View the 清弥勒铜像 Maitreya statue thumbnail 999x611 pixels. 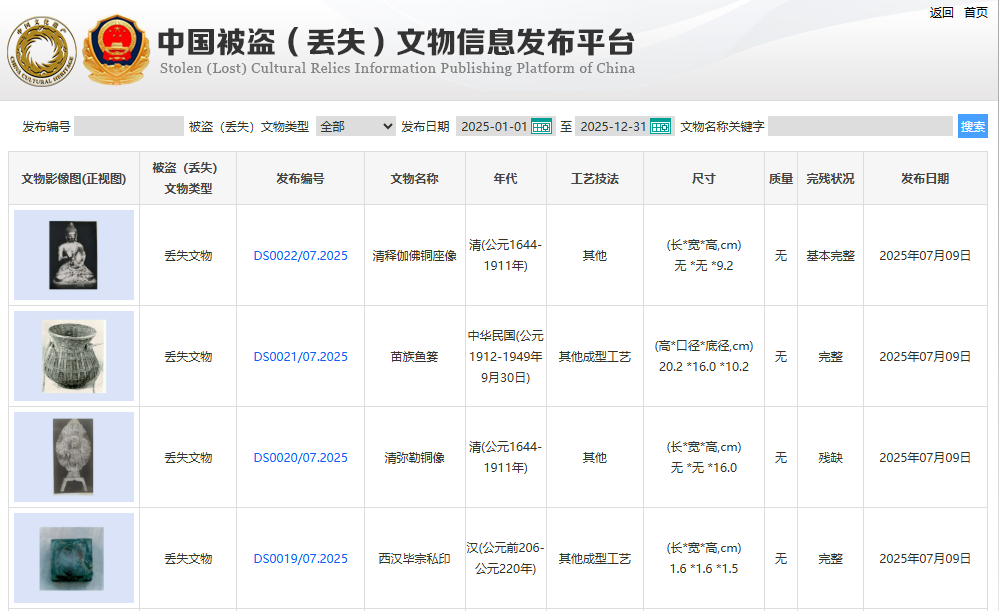72,457
